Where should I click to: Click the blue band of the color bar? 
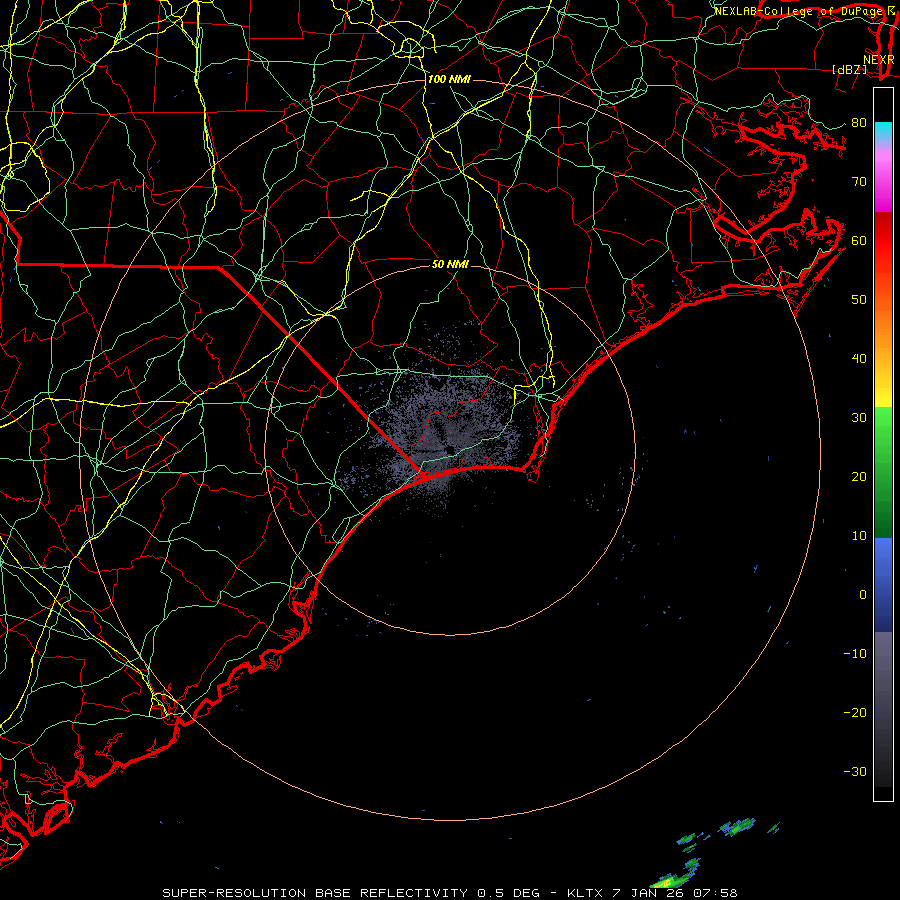(x=883, y=583)
